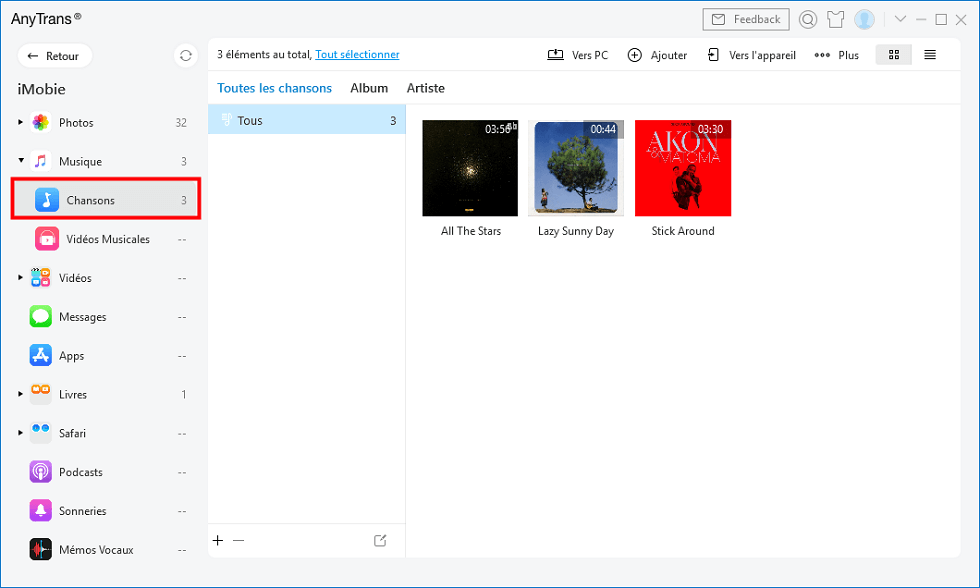
Task: Open the user account avatar icon
Action: (x=863, y=19)
